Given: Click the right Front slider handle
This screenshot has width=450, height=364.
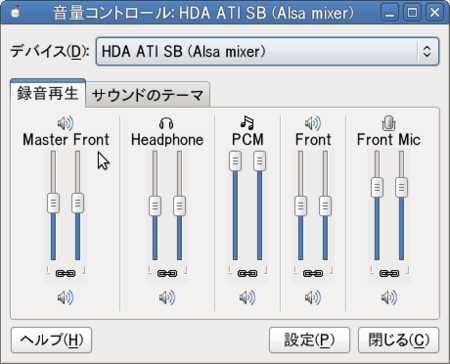Looking at the screenshot, I should click(x=325, y=206).
